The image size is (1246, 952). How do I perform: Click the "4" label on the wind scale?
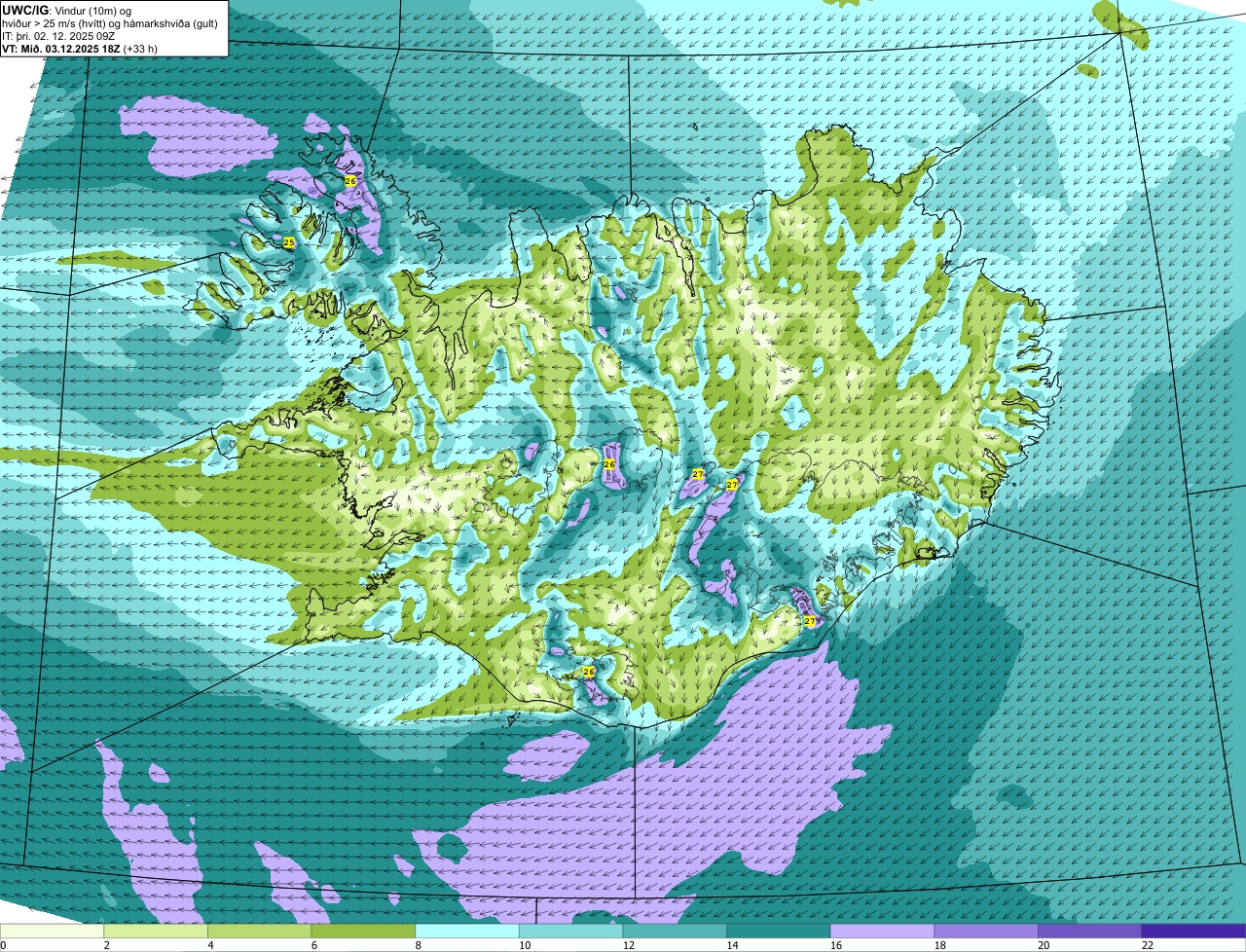coord(210,945)
